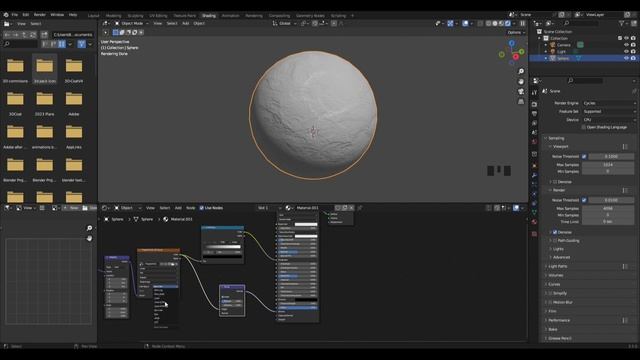Toggle the Use Nodes checkbox

(201, 208)
